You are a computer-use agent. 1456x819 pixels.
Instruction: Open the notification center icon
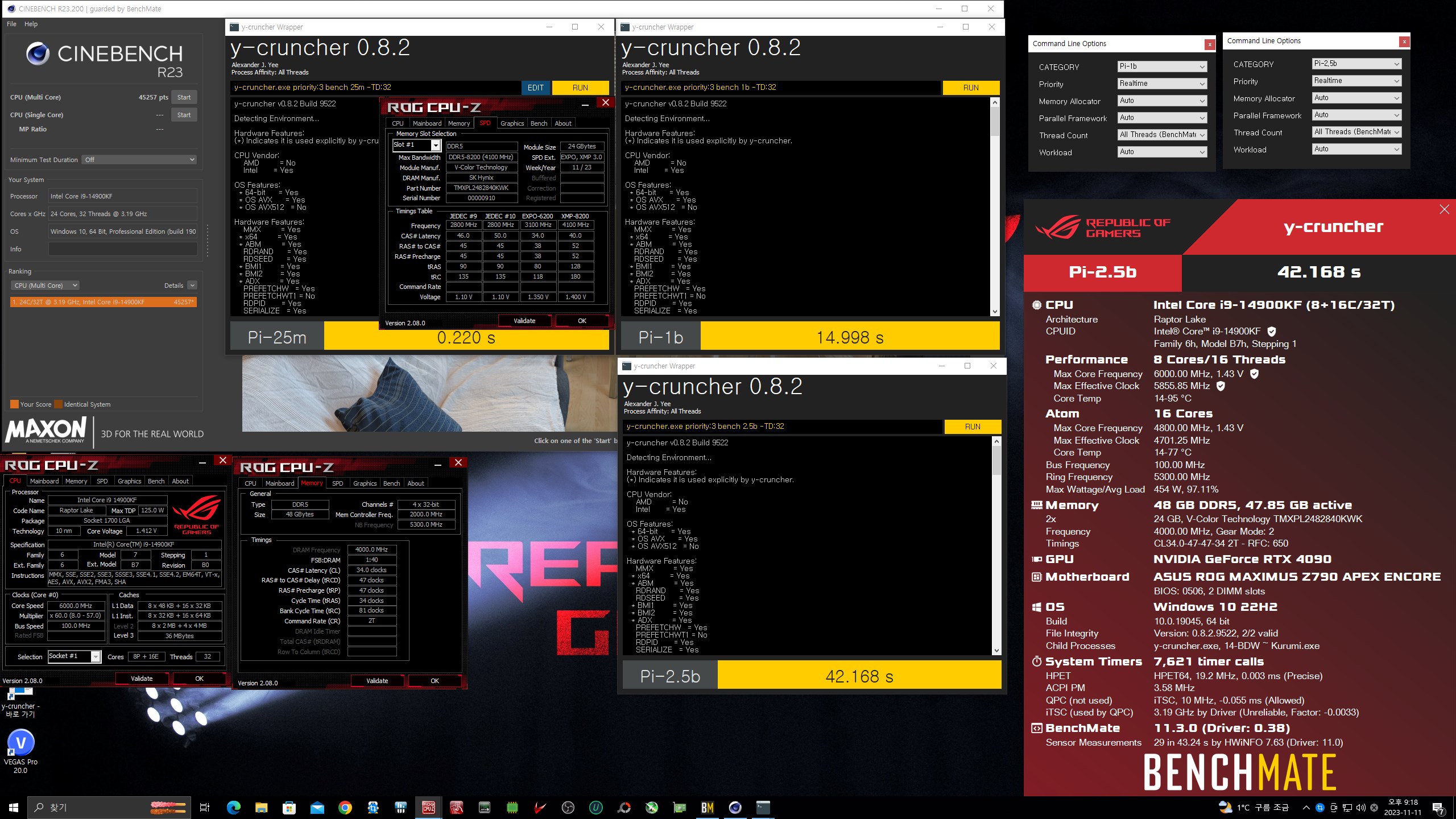(1438, 808)
